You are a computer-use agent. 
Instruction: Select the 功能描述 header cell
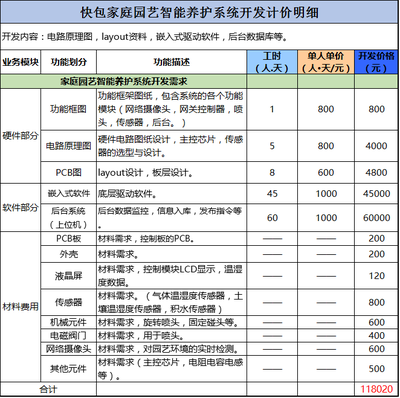(x=172, y=62)
